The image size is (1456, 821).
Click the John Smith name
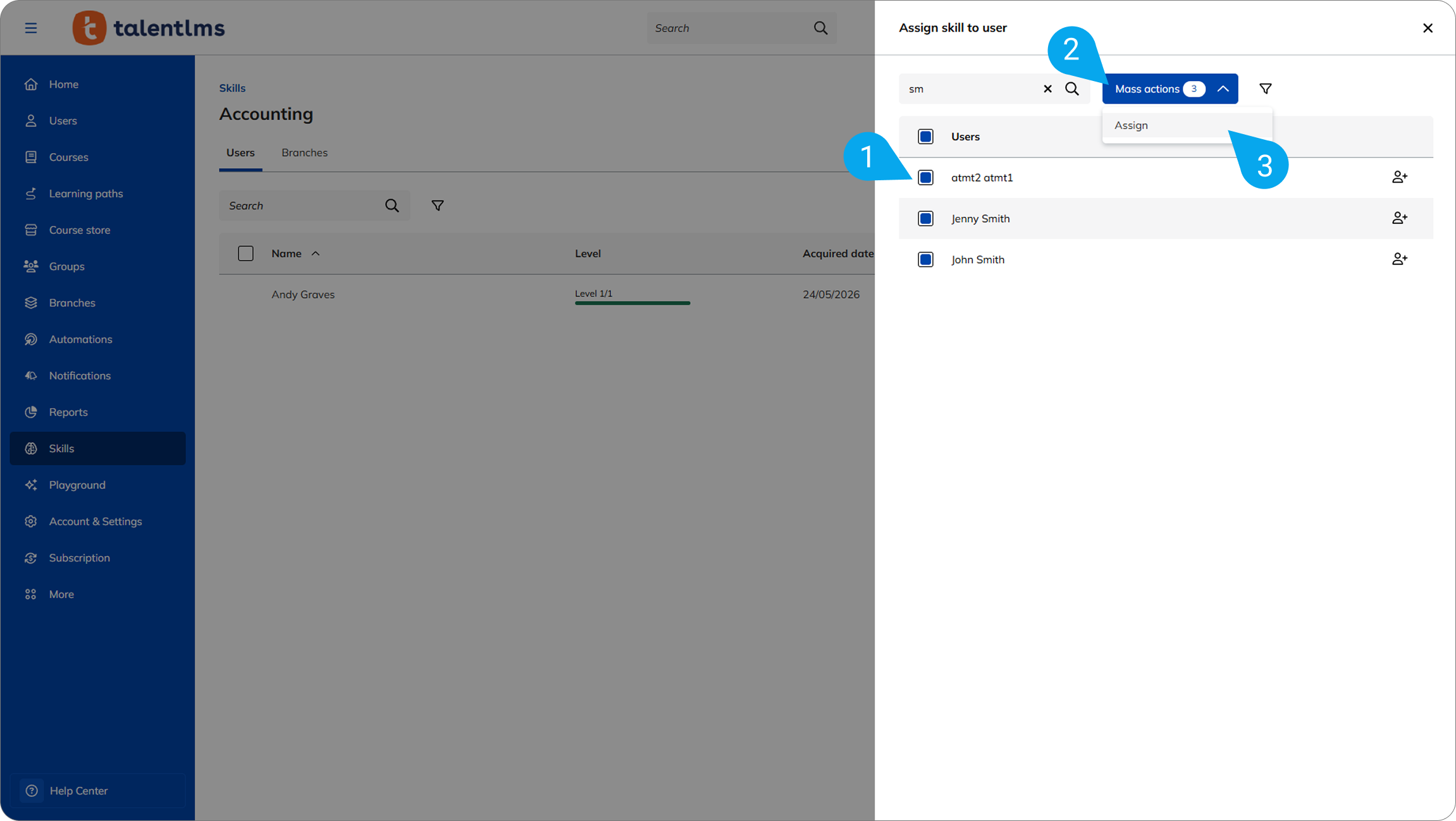tap(978, 259)
